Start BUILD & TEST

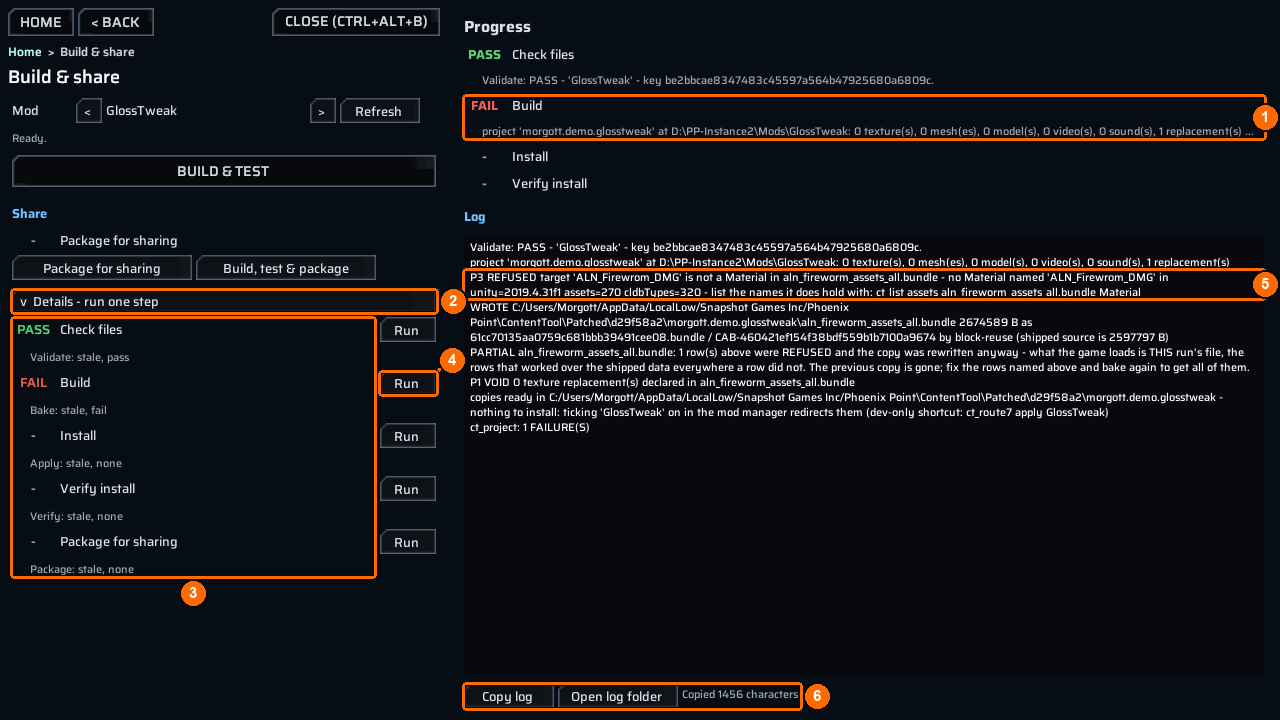[223, 171]
